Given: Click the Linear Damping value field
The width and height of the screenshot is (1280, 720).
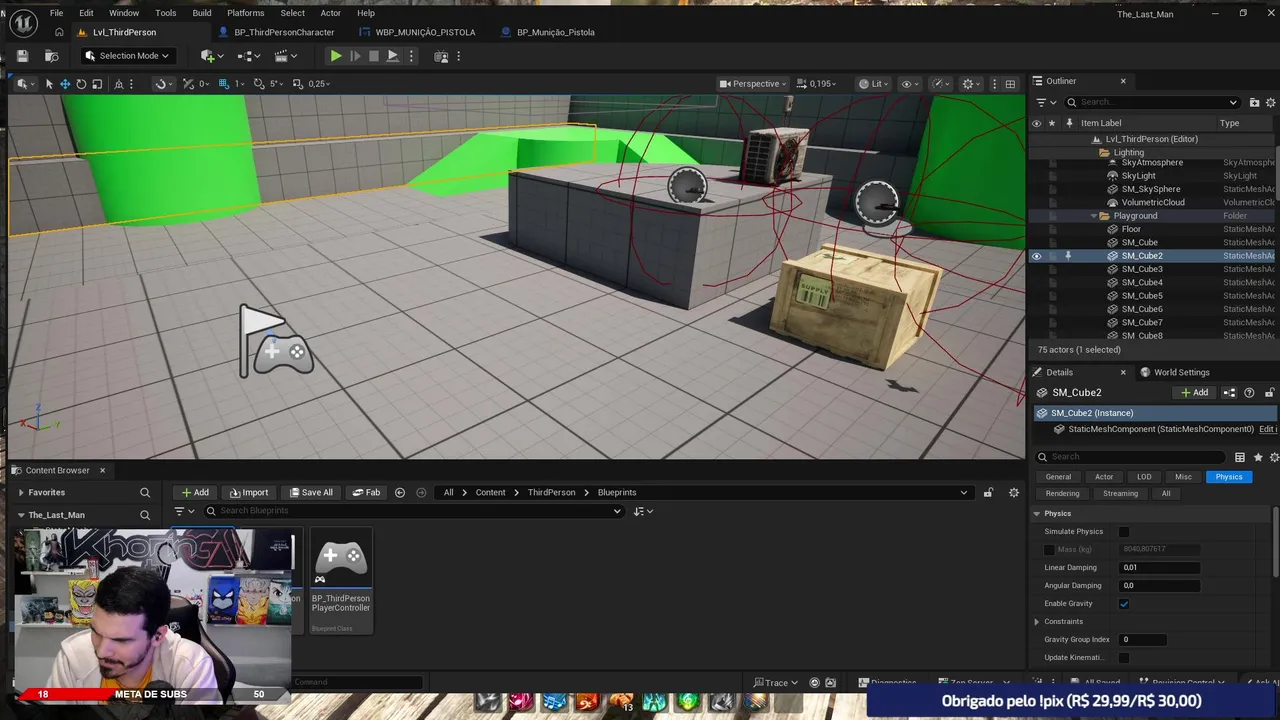Looking at the screenshot, I should pyautogui.click(x=1158, y=568).
